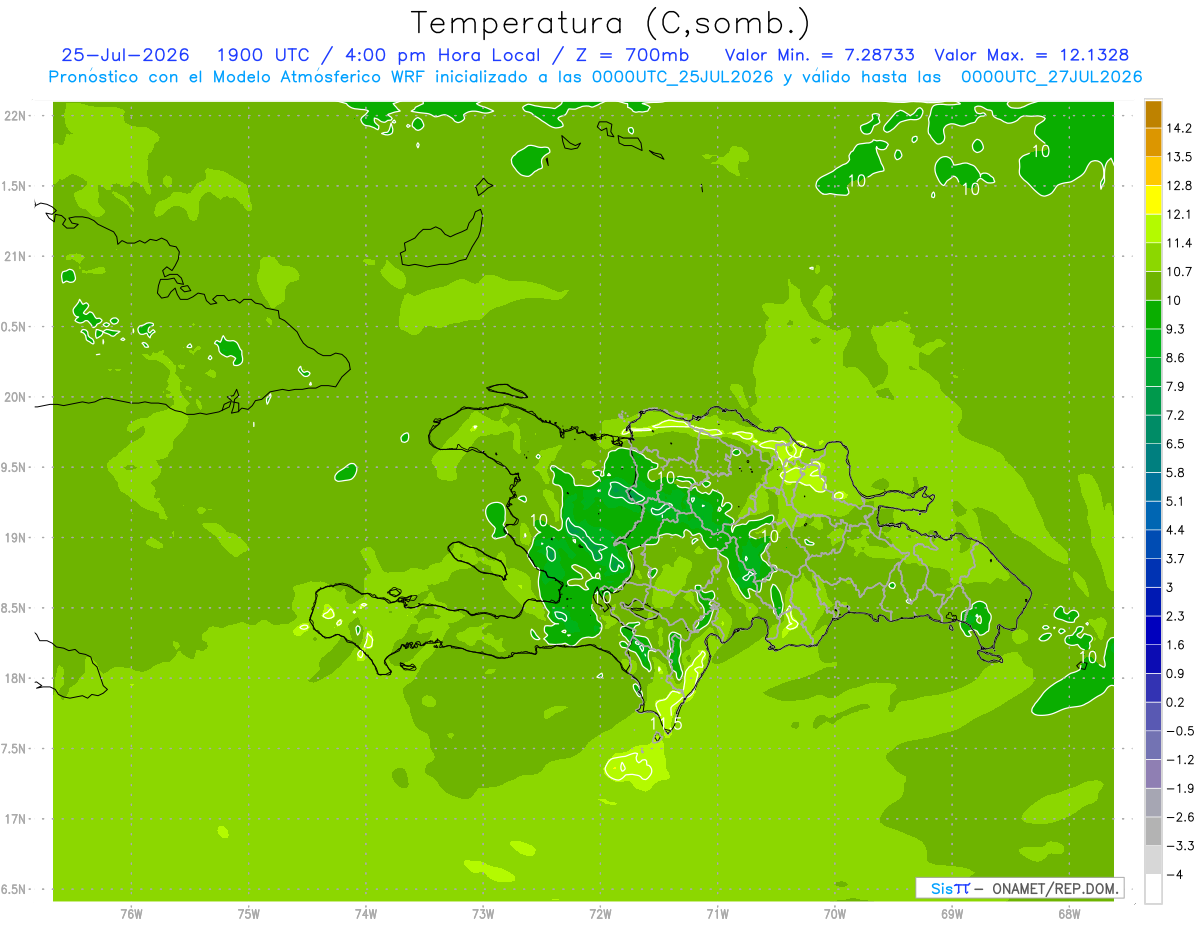Click the "74W" longitude label
The height and width of the screenshot is (927, 1200).
pos(366,914)
